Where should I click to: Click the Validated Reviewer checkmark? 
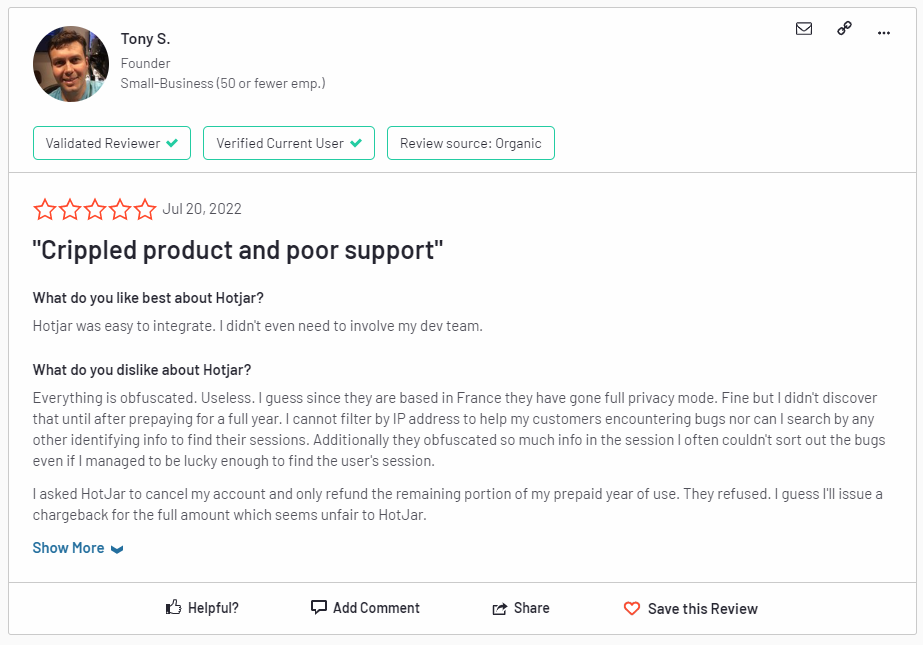tap(172, 143)
